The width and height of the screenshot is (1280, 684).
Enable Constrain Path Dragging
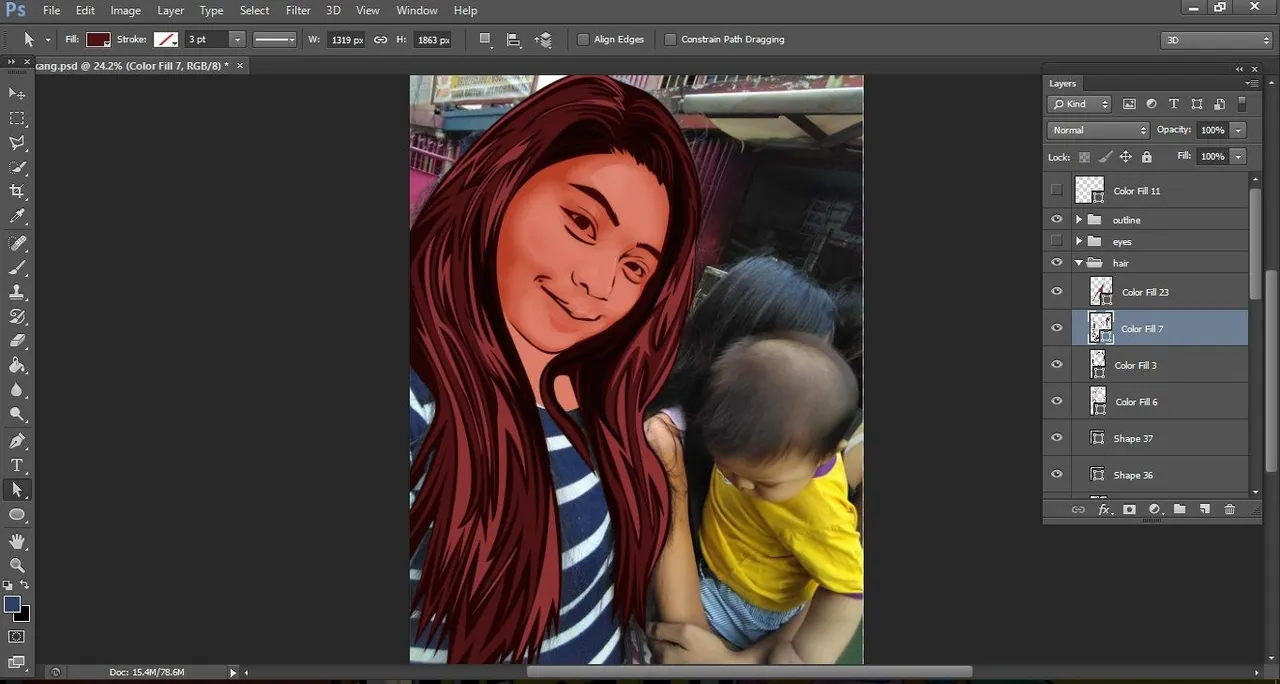click(669, 40)
